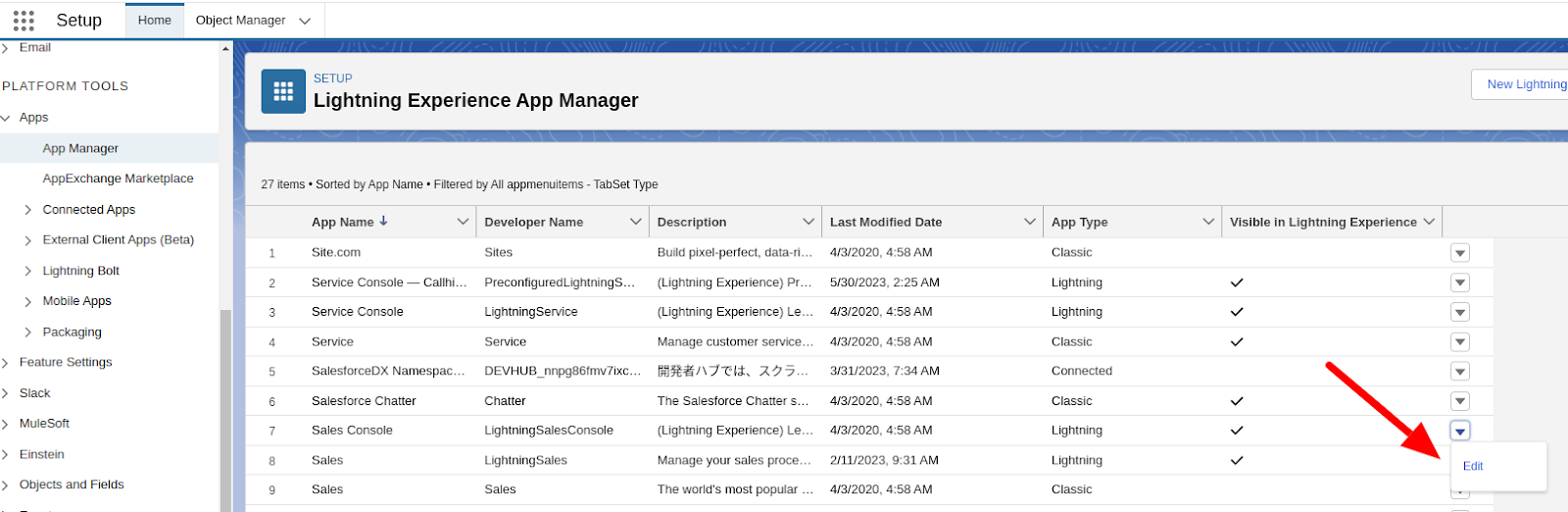This screenshot has height=512, width=1568.
Task: Open Last Modified Date column chevron
Action: pos(1030,222)
